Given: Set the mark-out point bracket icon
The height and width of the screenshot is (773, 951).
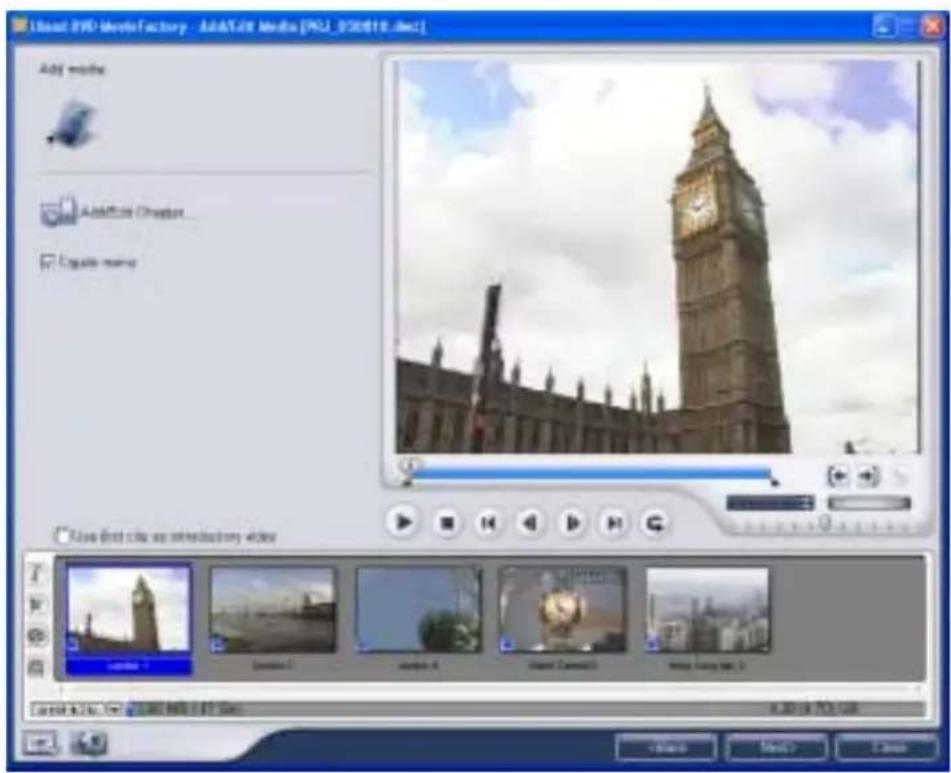Looking at the screenshot, I should (868, 477).
